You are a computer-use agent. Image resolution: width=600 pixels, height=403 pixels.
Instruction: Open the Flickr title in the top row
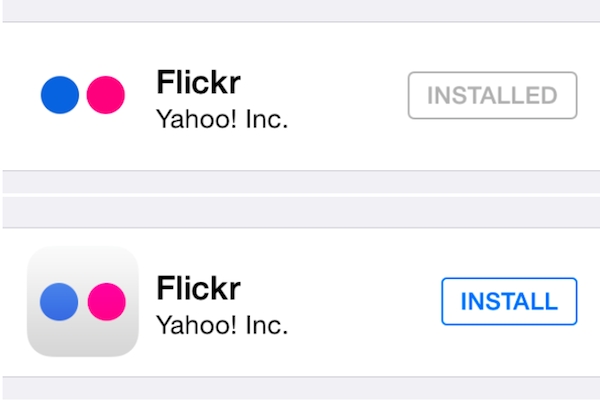tap(199, 83)
